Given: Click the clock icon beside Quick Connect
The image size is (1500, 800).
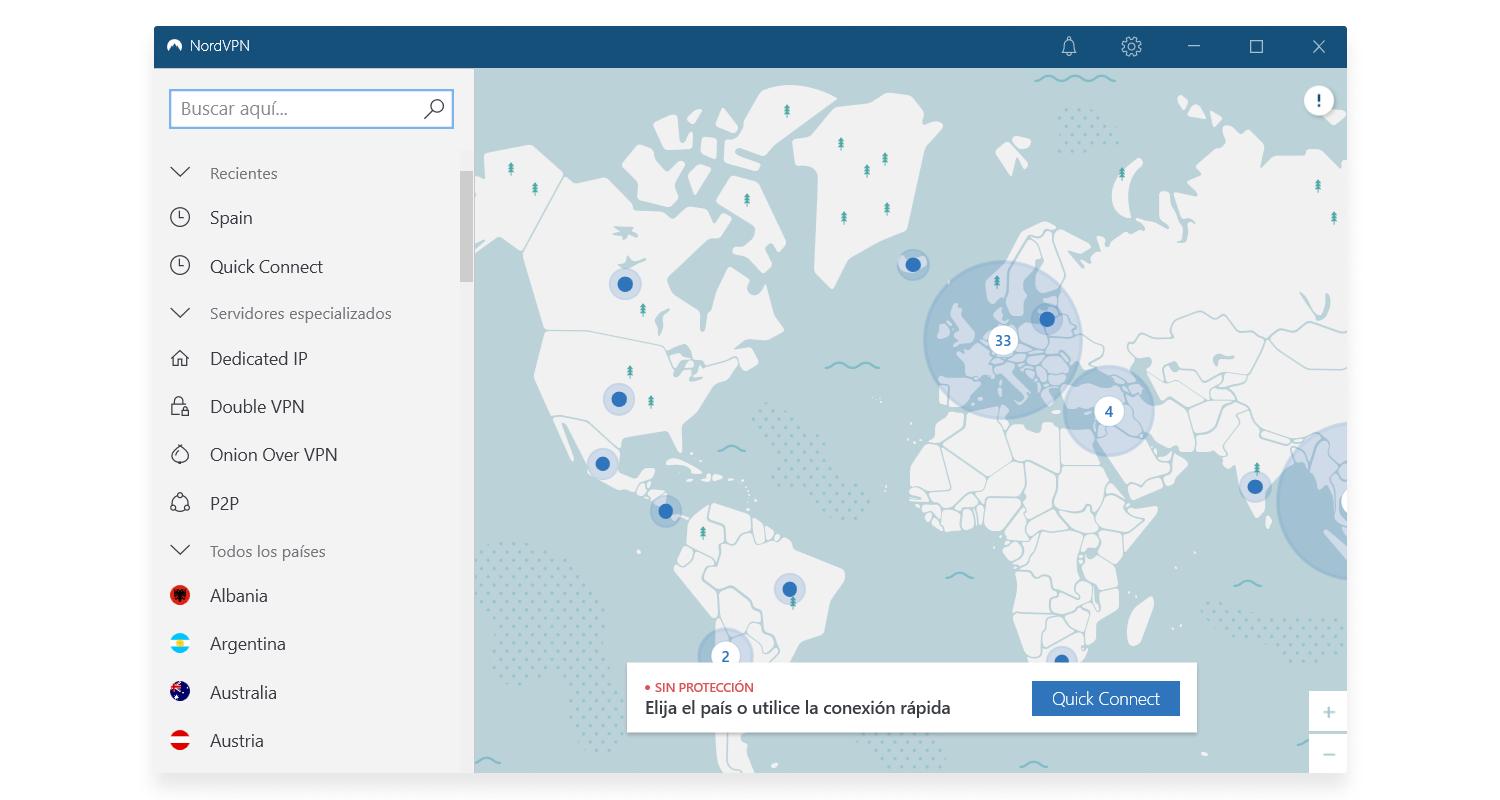Looking at the screenshot, I should (x=180, y=265).
